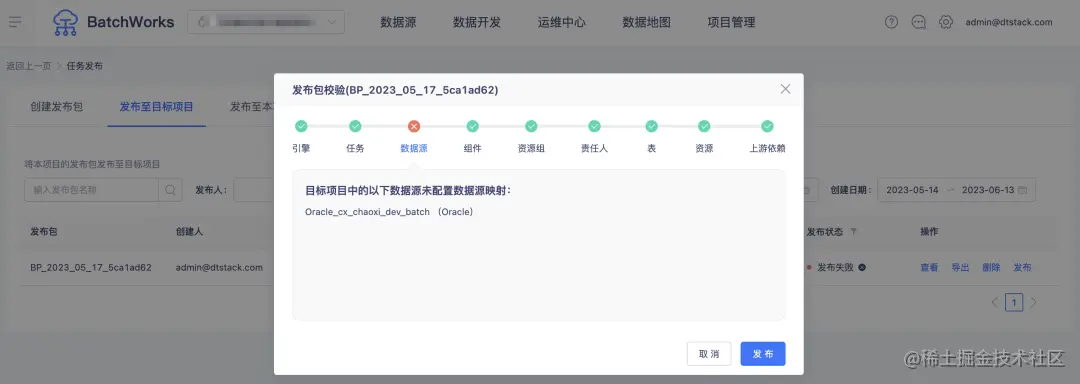Screen dimensions: 1080x384
Task: Go to 数据地图 menu
Action: (646, 22)
